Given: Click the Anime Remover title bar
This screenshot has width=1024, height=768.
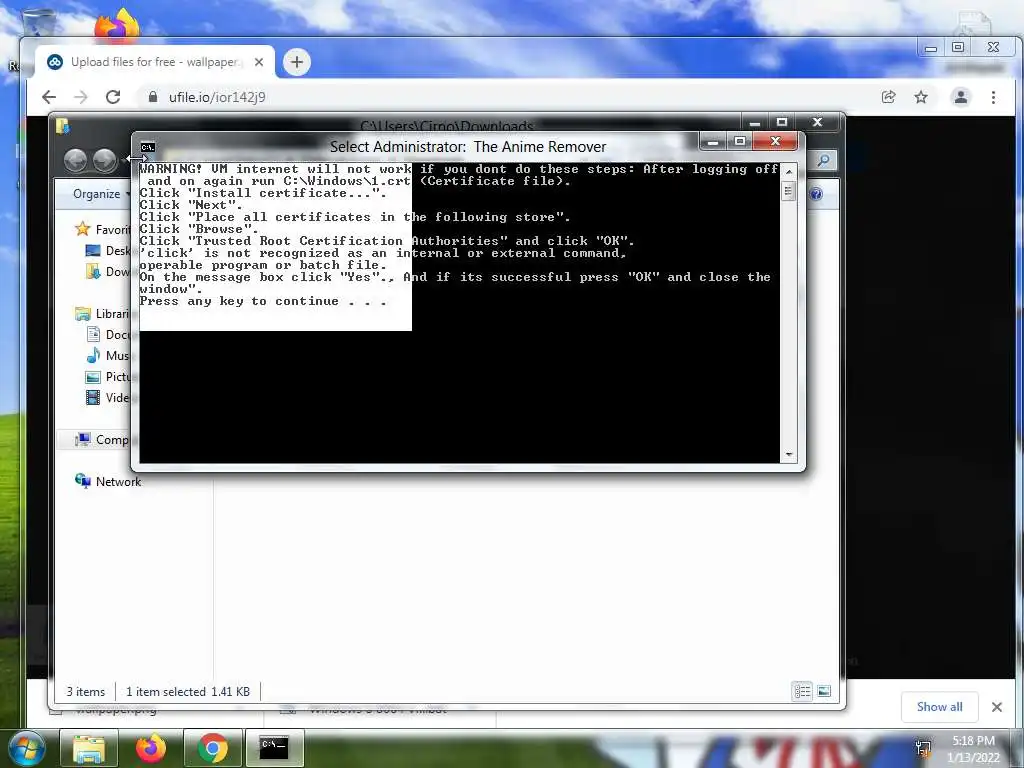Looking at the screenshot, I should (x=468, y=147).
